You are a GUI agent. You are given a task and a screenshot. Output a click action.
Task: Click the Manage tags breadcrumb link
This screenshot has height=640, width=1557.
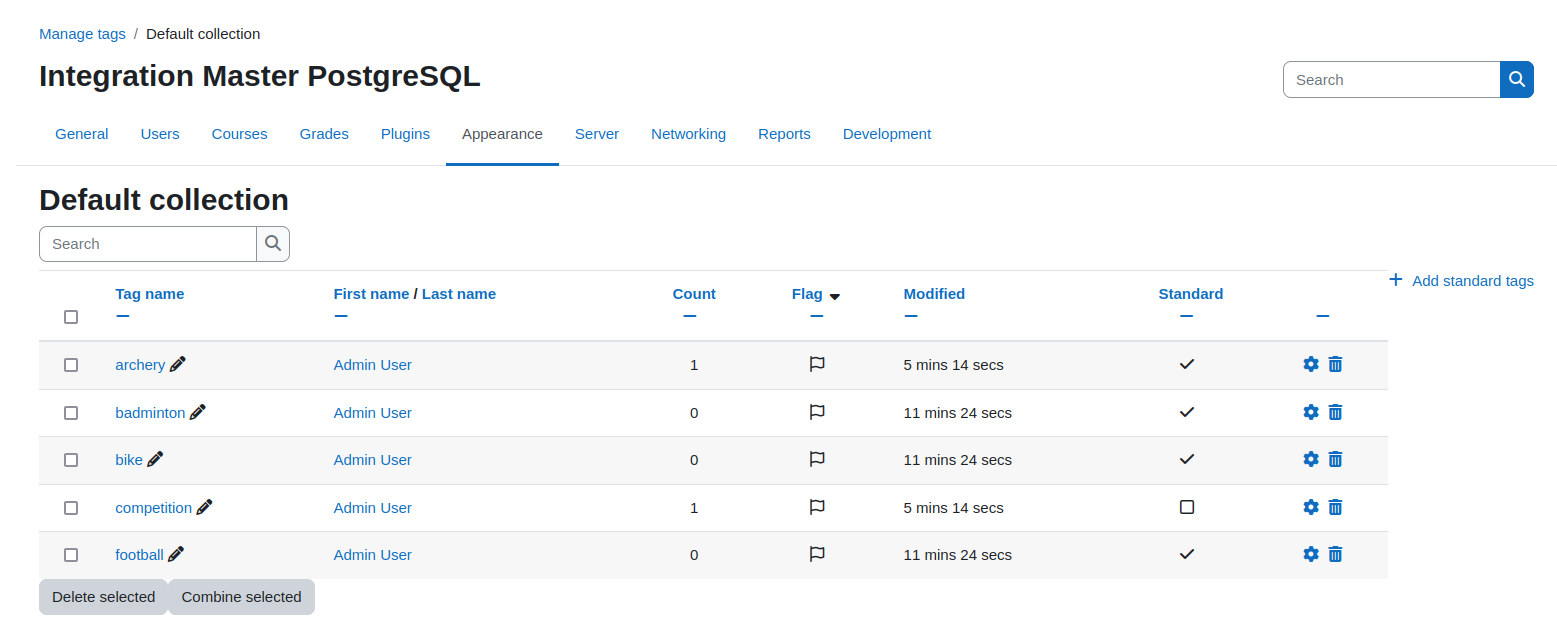[x=82, y=34]
